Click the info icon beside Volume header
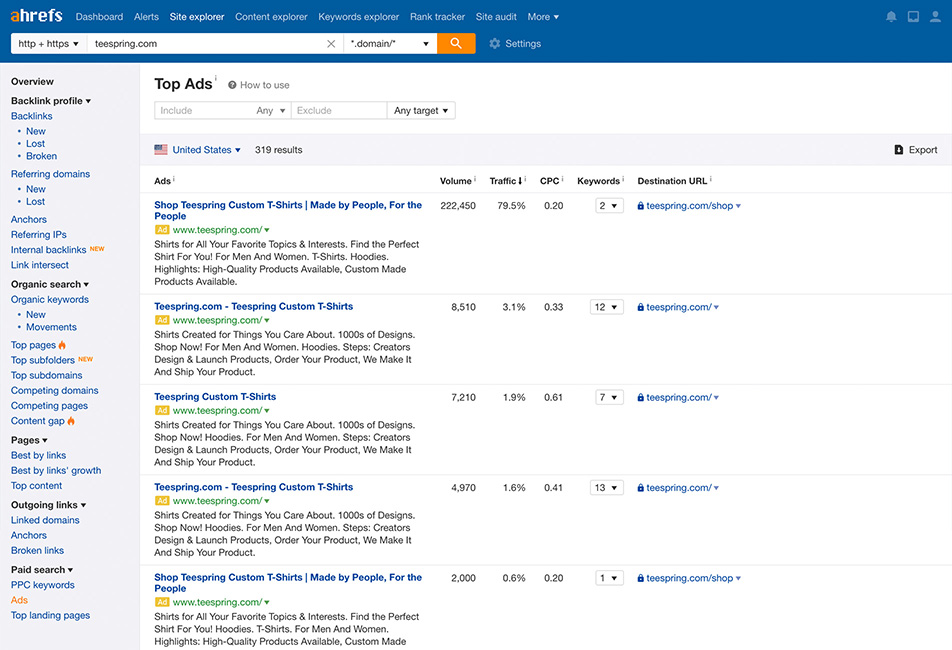Screen dimensions: 952x650 point(475,180)
